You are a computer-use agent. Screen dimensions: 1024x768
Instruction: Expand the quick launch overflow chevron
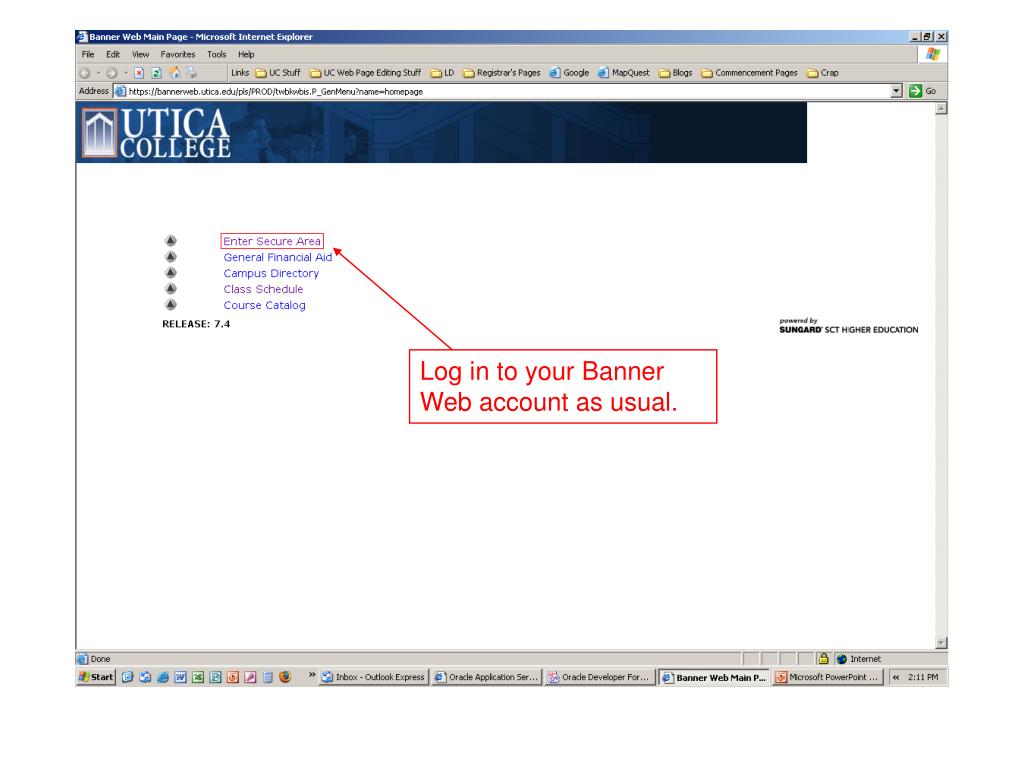pos(312,675)
